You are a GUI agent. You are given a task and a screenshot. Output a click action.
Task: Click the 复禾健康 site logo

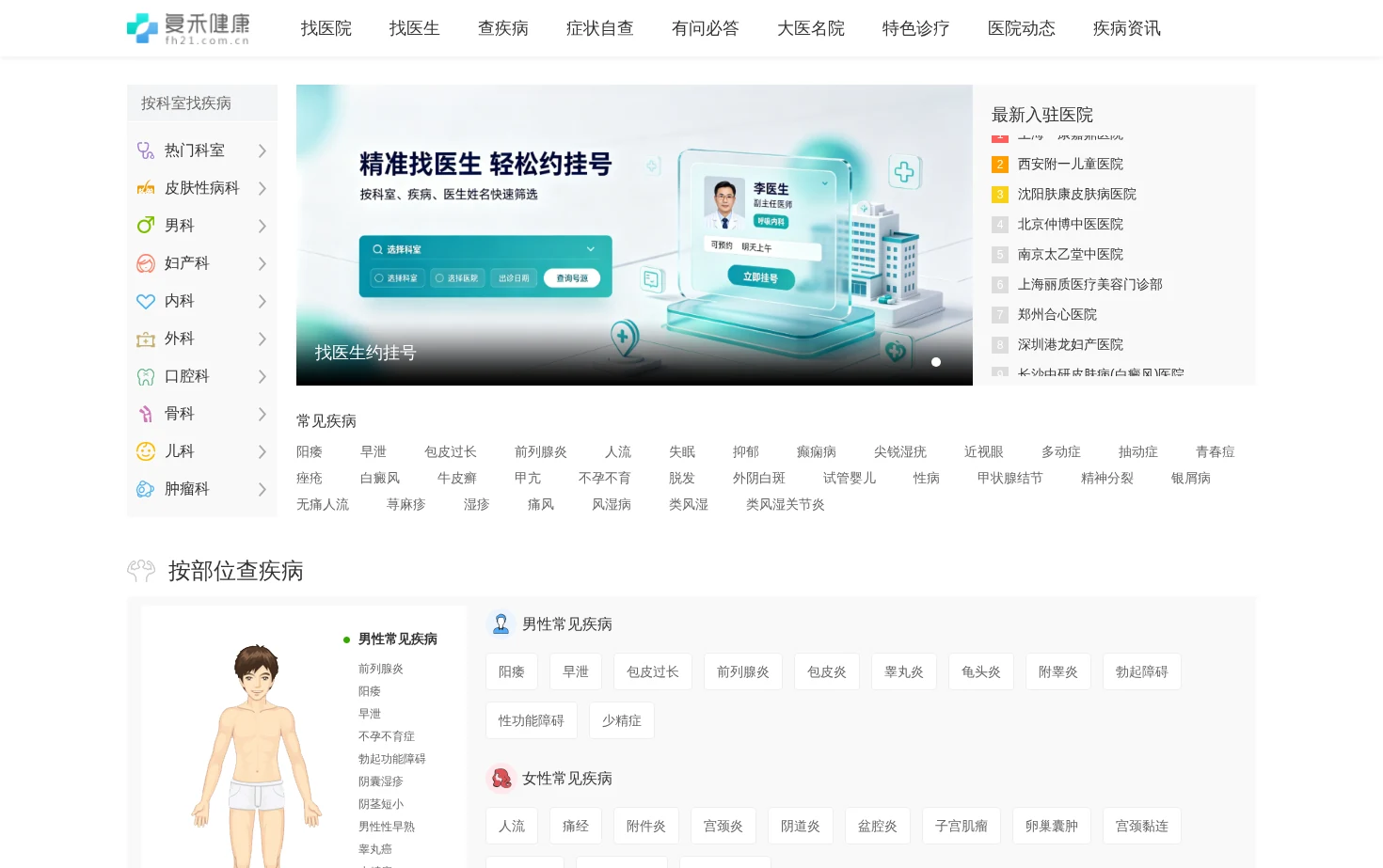(188, 28)
